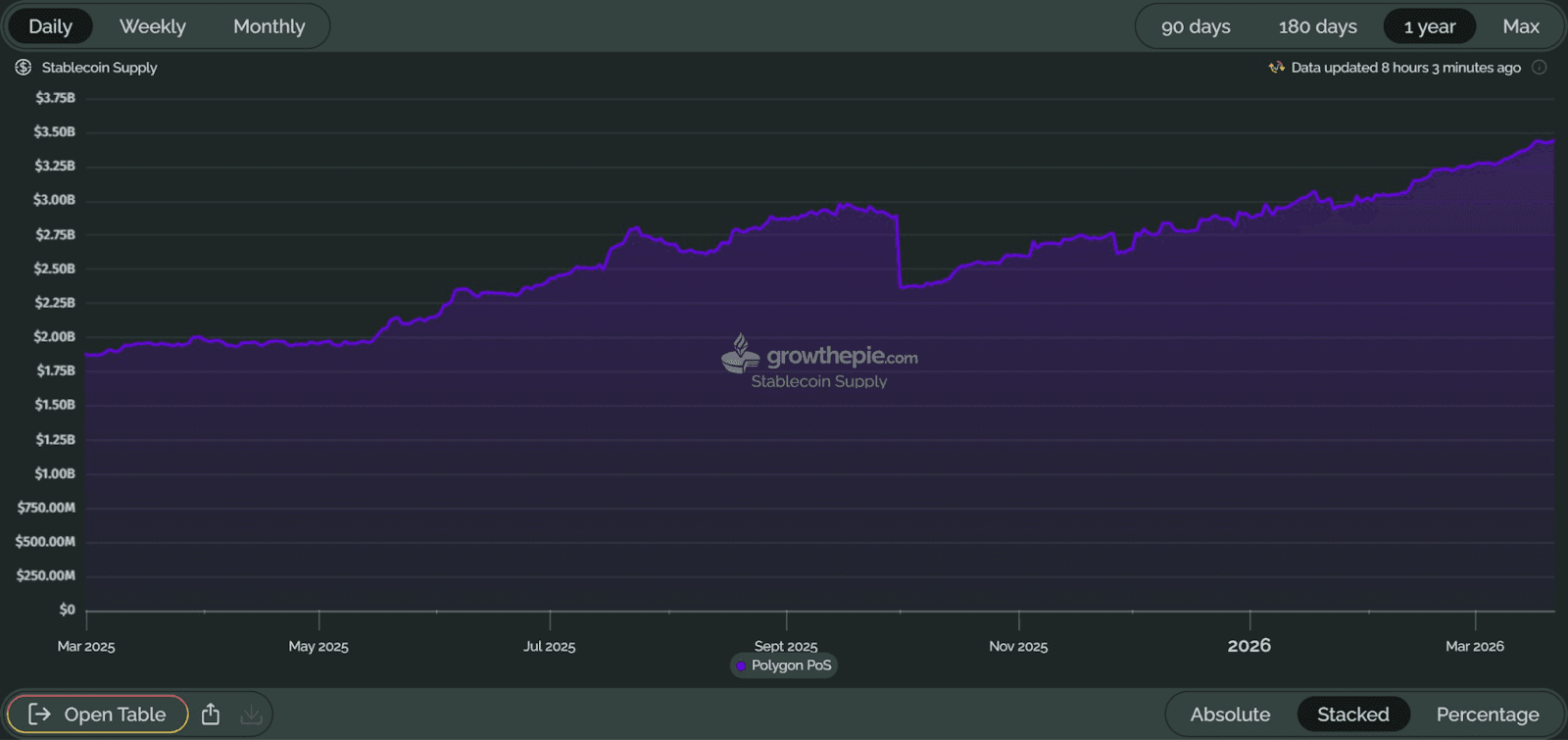Click the purple Polygon PoS legend dot
The image size is (1568, 740).
[x=741, y=666]
